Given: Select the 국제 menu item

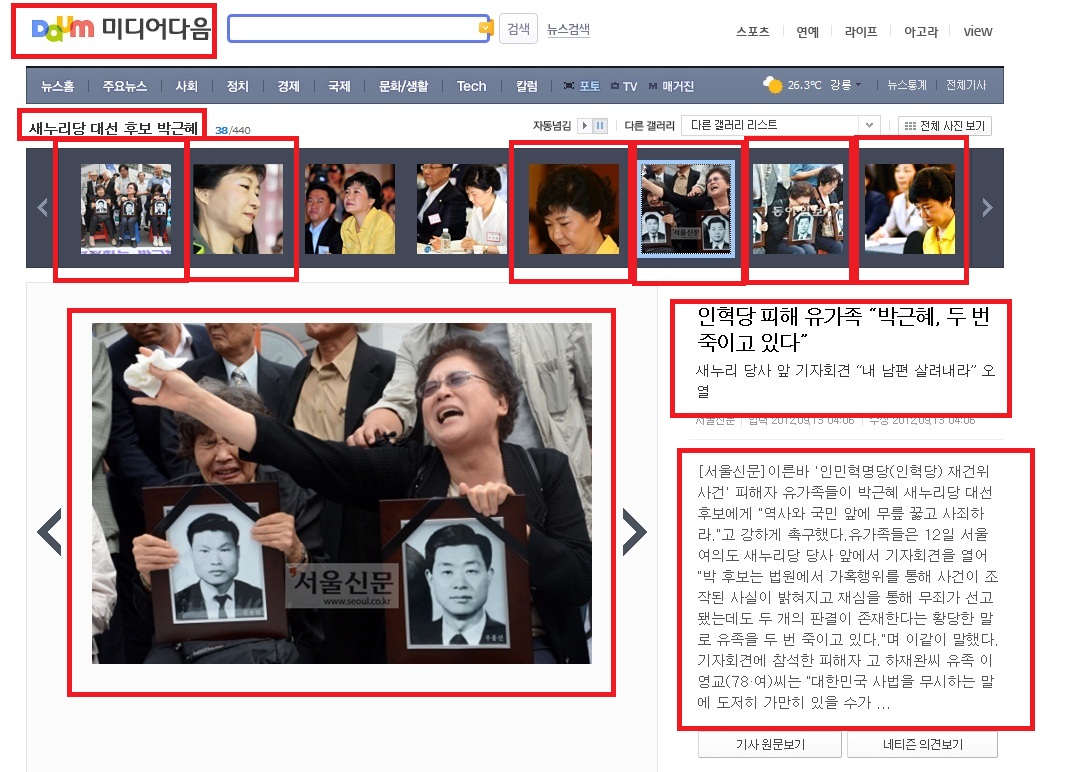Looking at the screenshot, I should point(339,86).
